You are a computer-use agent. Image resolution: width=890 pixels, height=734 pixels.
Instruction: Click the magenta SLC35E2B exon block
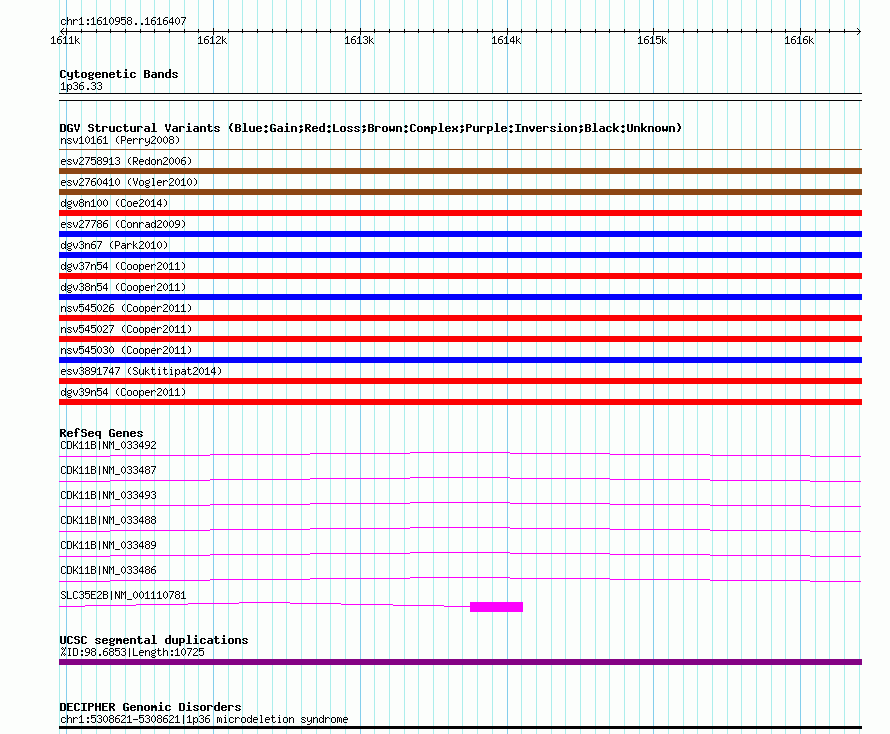(497, 607)
